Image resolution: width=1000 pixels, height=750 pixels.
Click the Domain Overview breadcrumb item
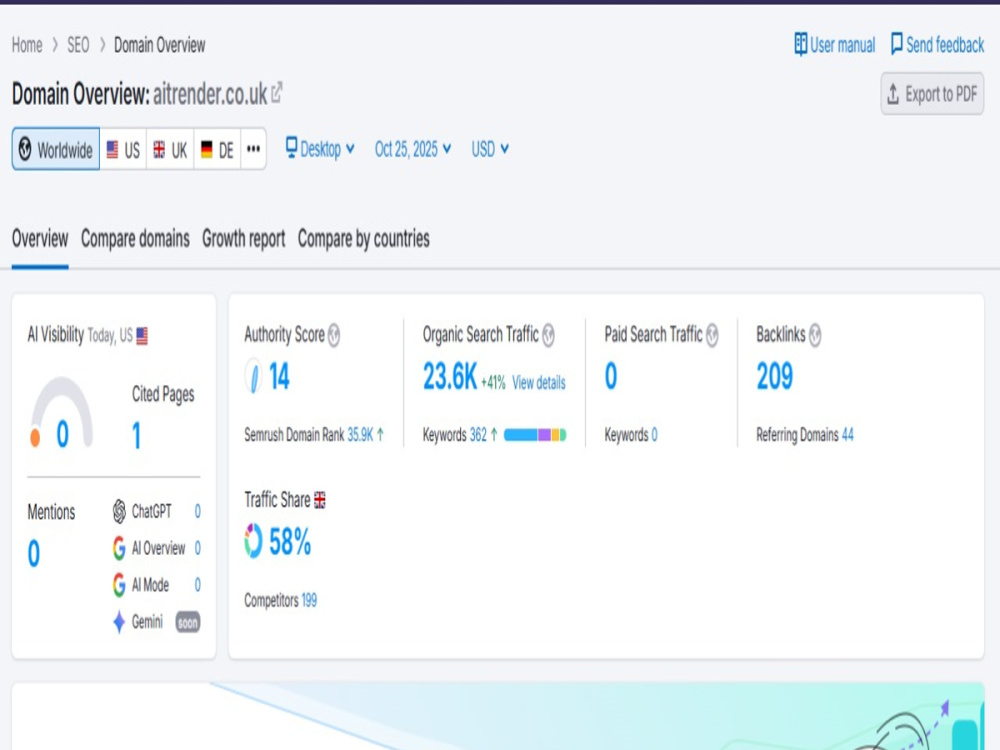159,45
